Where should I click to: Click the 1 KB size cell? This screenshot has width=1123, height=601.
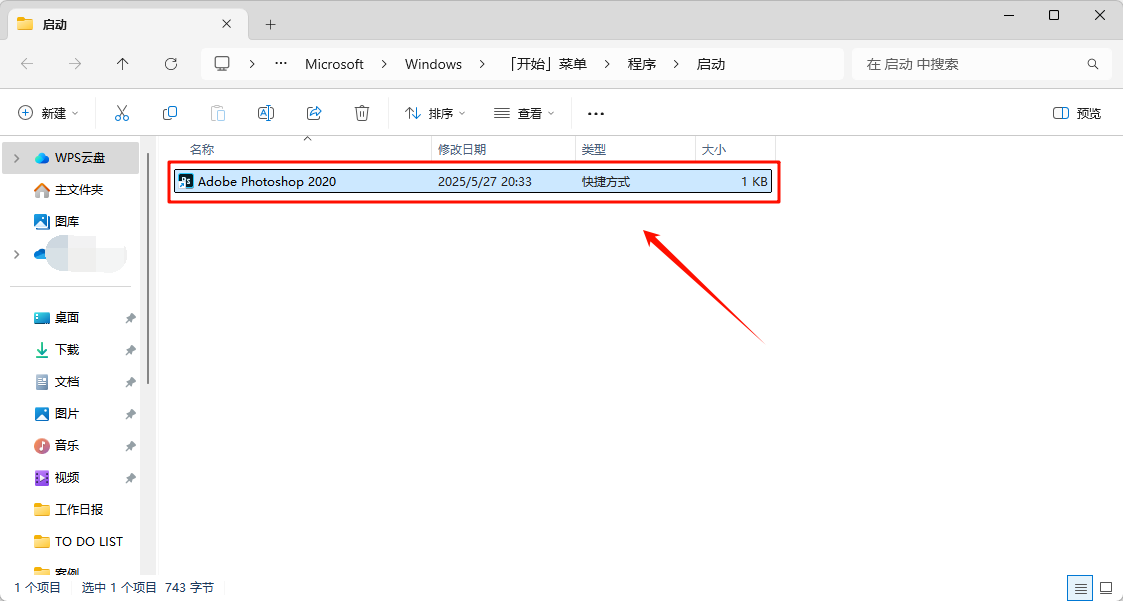[x=754, y=182]
